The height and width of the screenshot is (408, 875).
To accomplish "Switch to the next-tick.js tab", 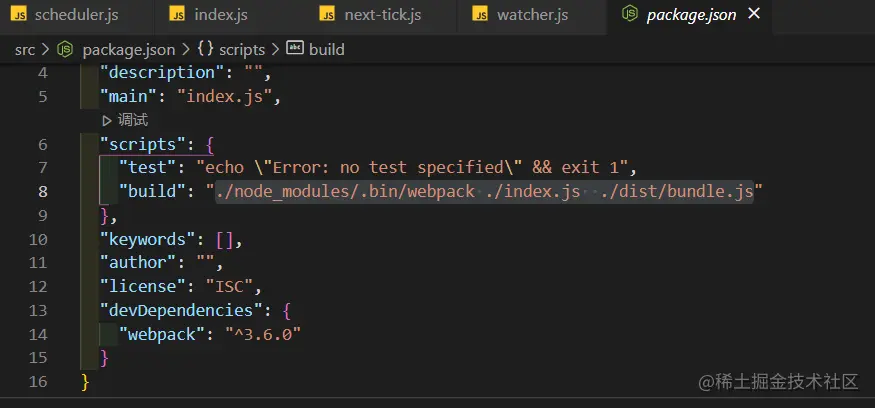I will 381,15.
